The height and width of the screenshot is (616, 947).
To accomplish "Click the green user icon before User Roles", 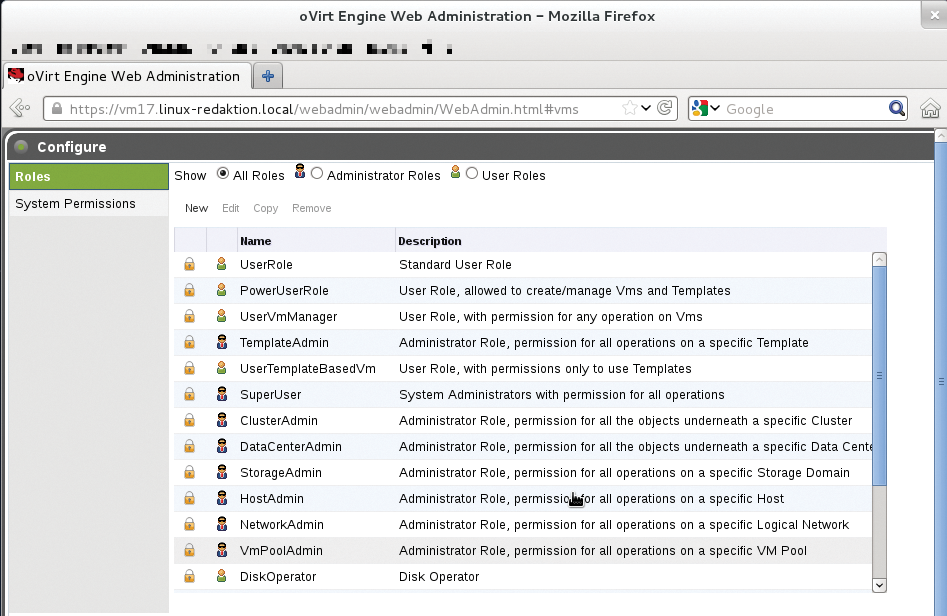I will [456, 174].
